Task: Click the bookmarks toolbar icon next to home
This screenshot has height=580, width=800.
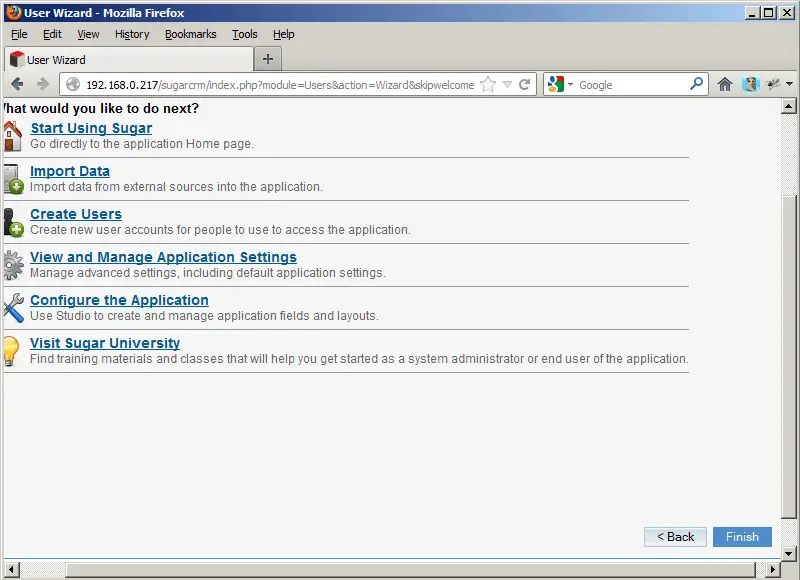Action: coord(751,84)
